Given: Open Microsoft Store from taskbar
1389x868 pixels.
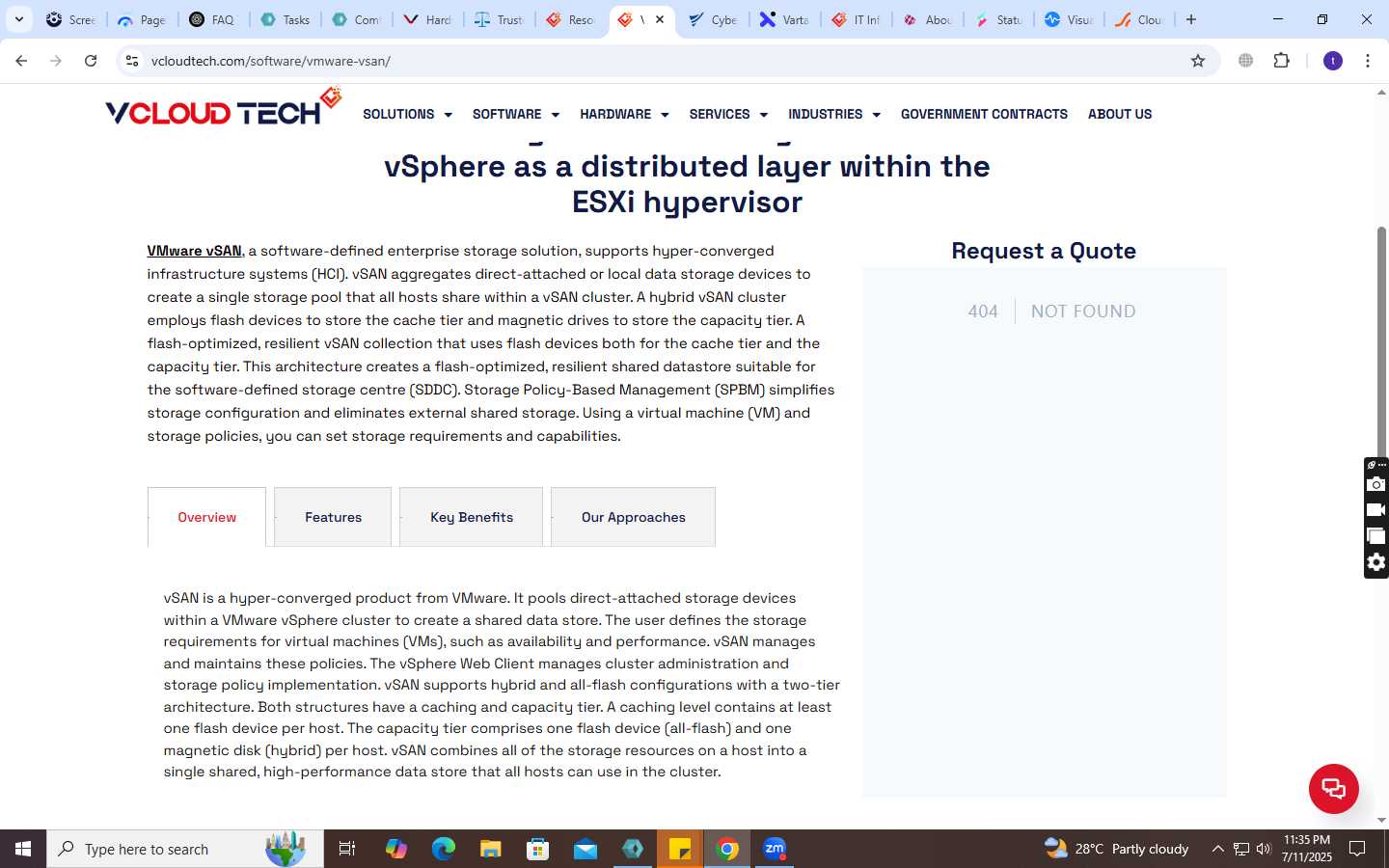Looking at the screenshot, I should pos(538,849).
